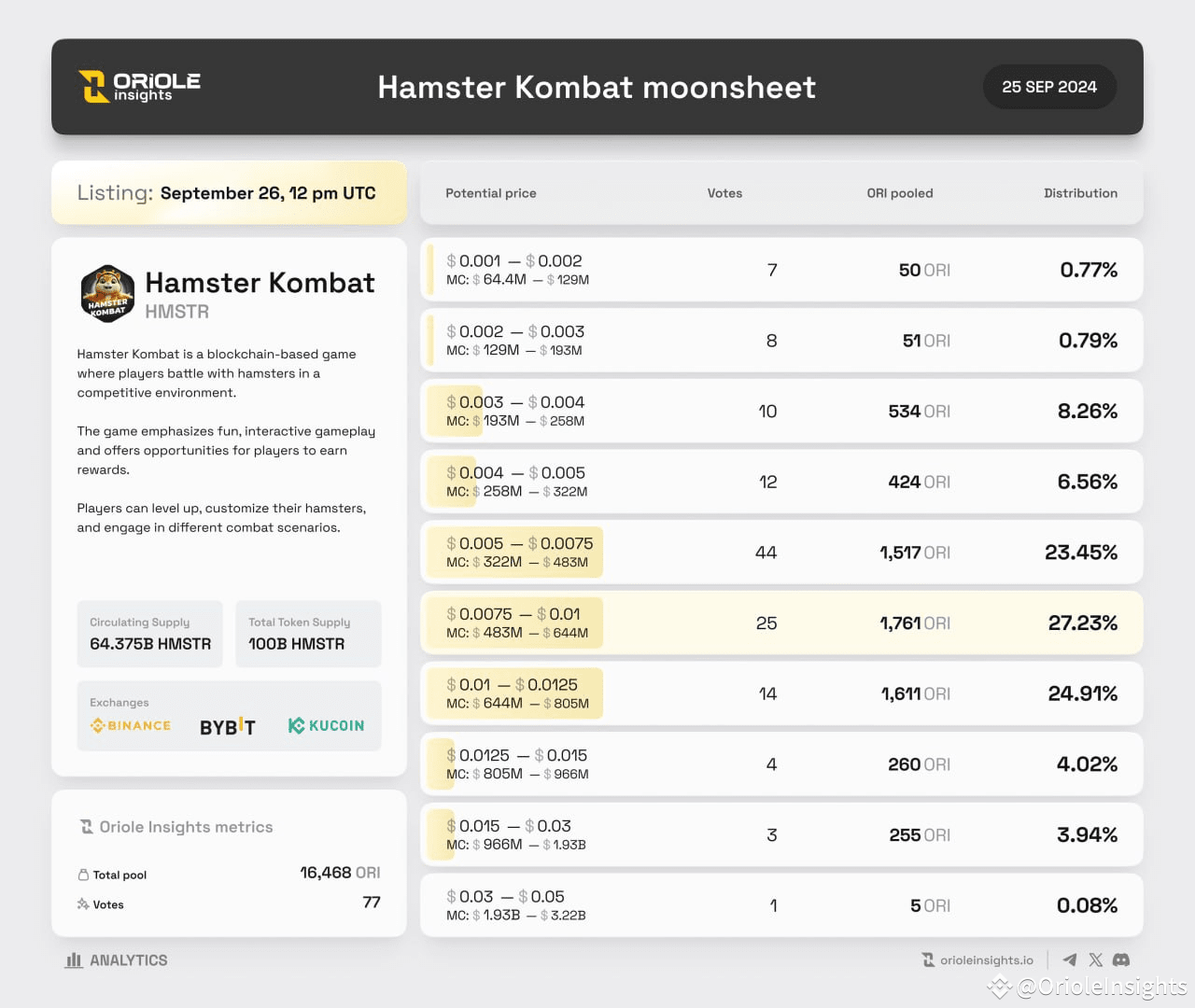The height and width of the screenshot is (1008, 1195).
Task: Click the 44 votes count
Action: pyautogui.click(x=766, y=553)
